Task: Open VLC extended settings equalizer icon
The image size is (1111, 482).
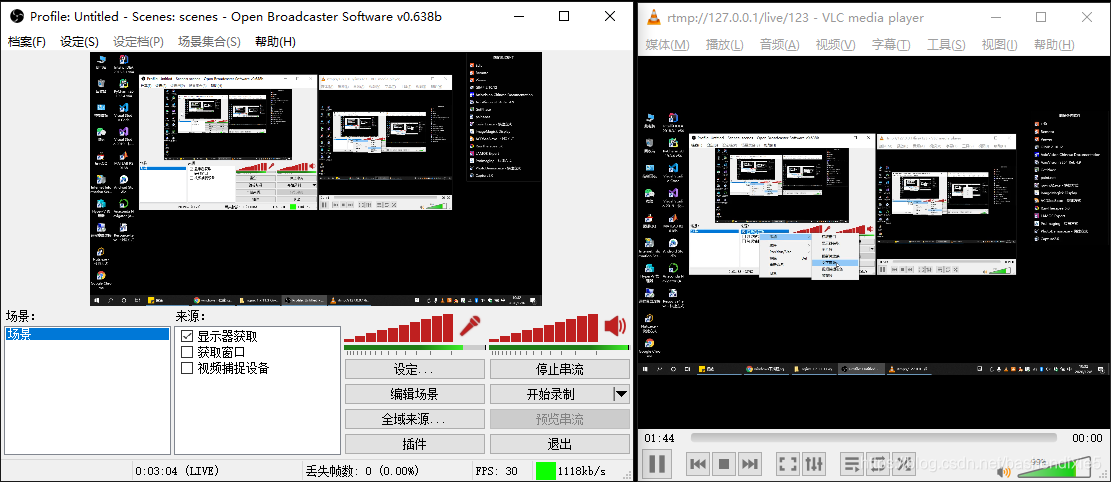Action: pos(813,464)
